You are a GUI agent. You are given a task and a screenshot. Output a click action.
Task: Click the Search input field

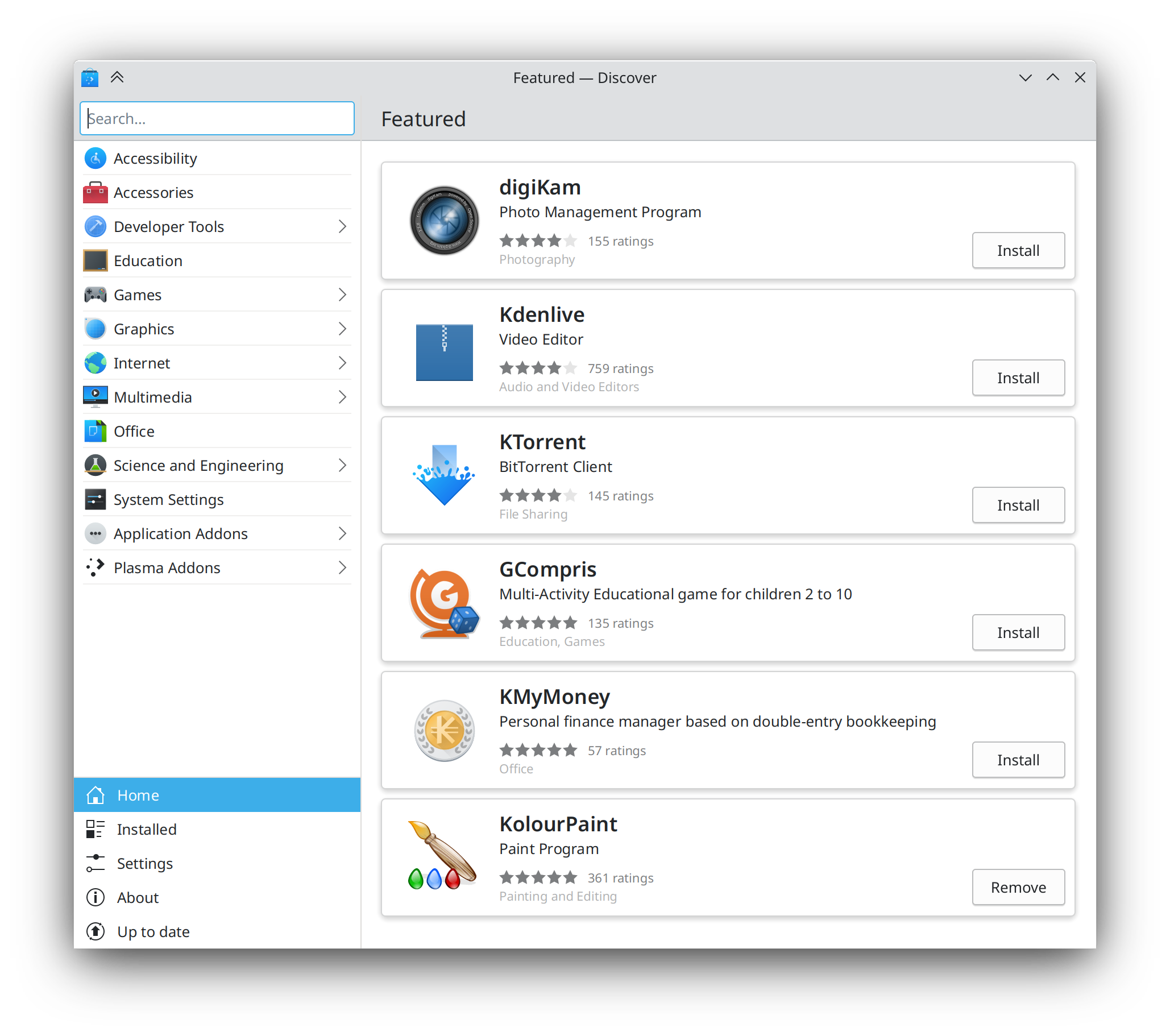point(217,118)
